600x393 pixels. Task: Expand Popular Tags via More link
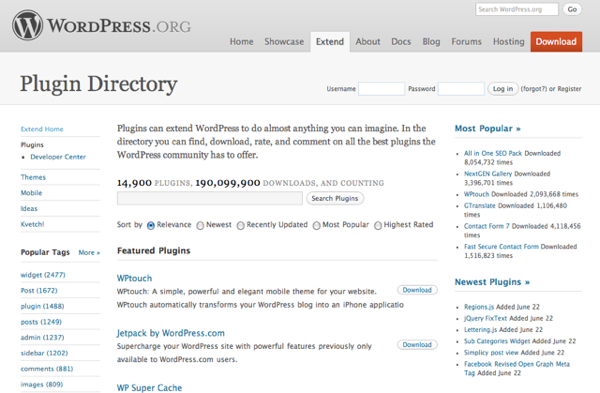tap(89, 253)
